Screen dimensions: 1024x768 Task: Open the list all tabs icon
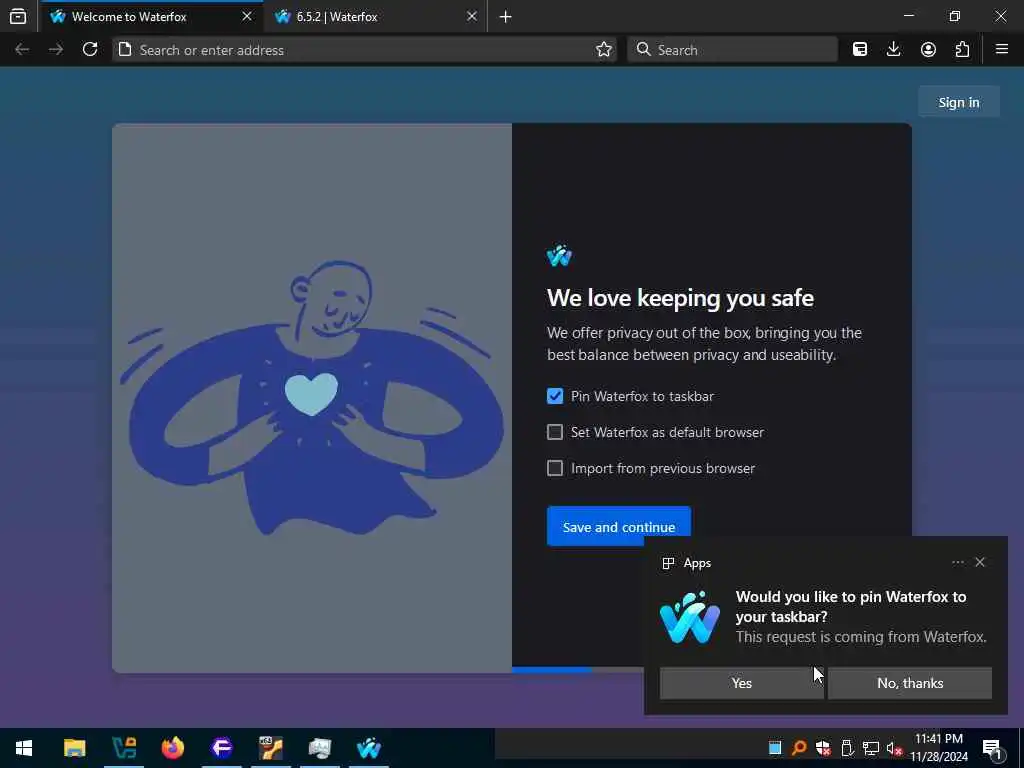pos(18,17)
